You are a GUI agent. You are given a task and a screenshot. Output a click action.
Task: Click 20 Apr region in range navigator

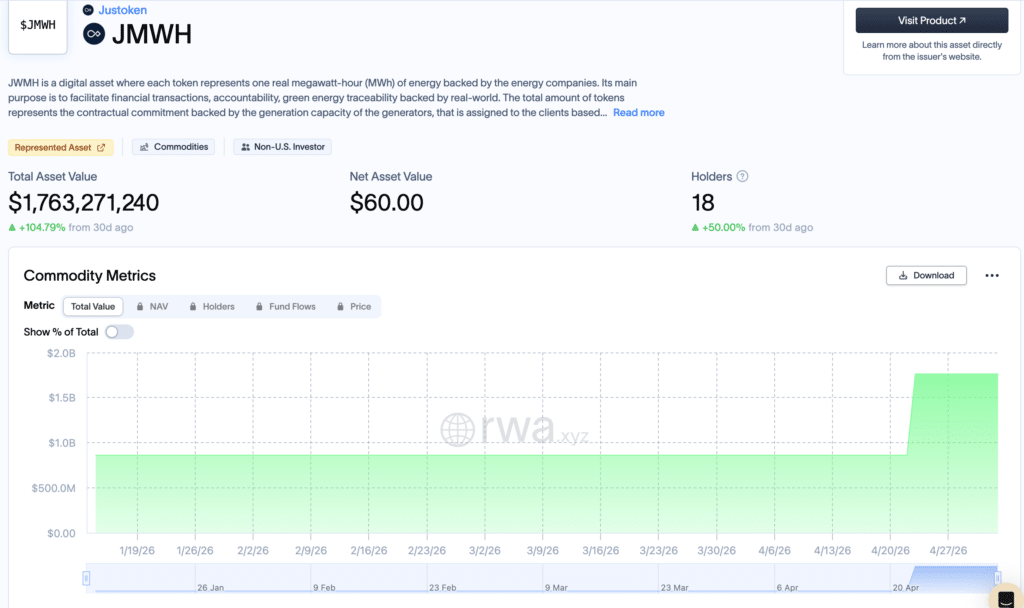click(x=905, y=587)
